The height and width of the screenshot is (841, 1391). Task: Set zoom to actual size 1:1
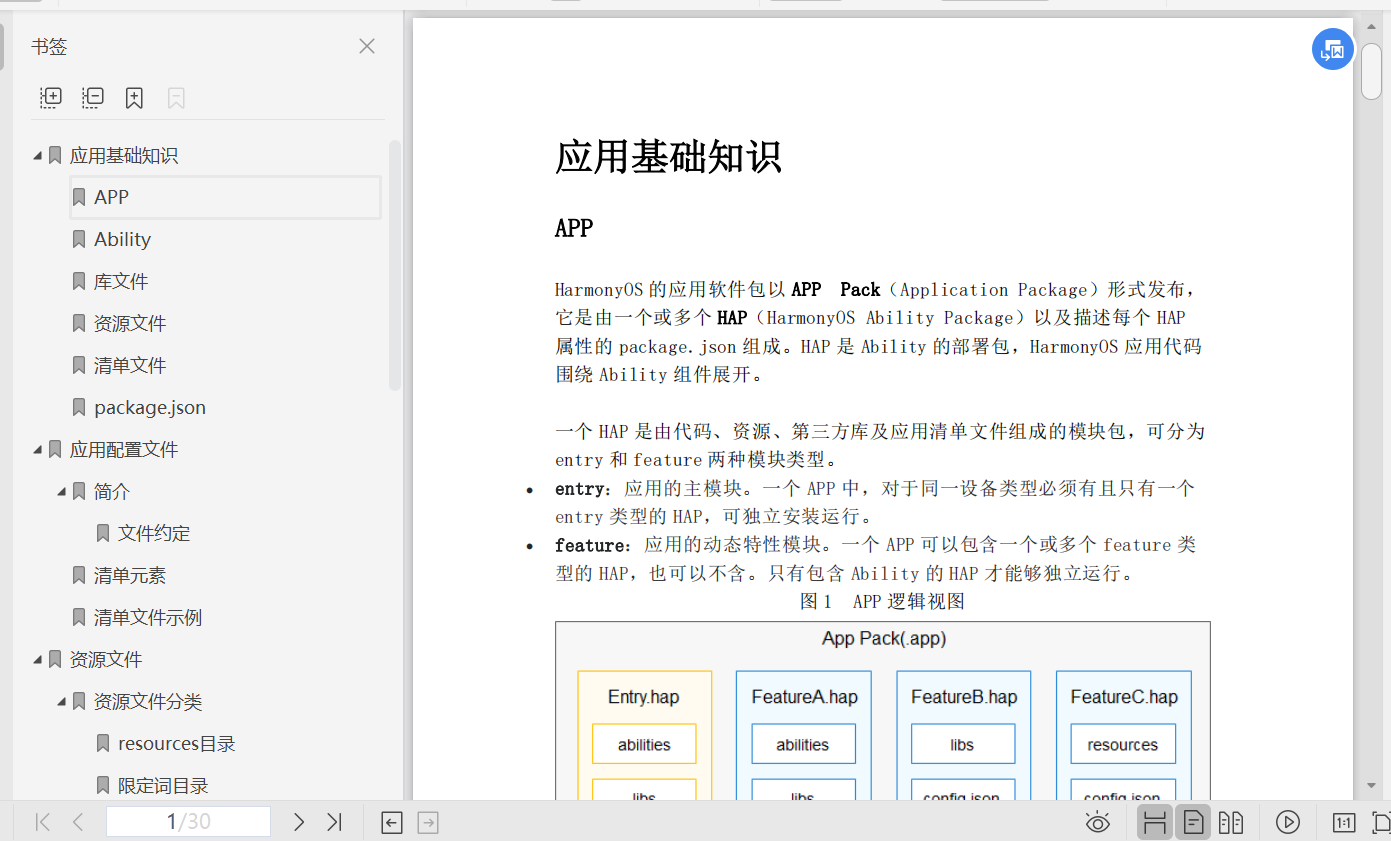click(1344, 823)
